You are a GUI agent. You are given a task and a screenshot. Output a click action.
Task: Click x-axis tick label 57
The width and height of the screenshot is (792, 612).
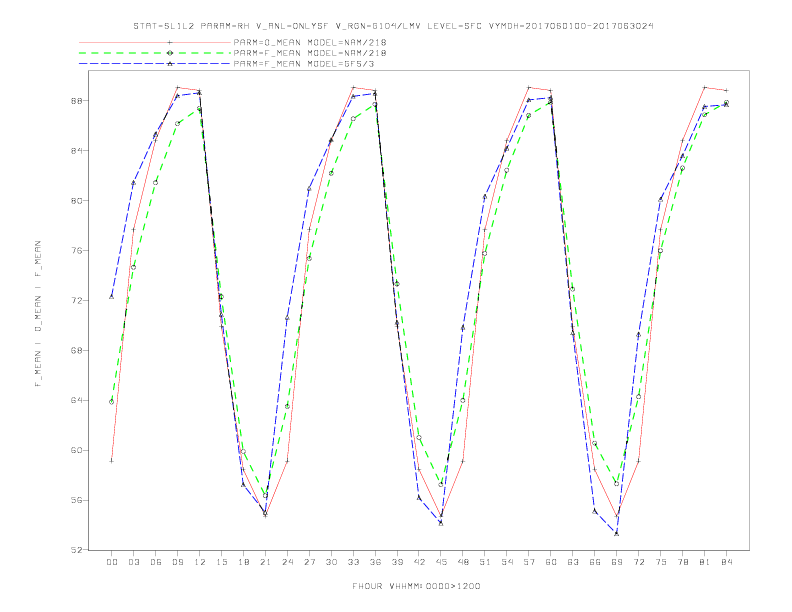[x=529, y=562]
